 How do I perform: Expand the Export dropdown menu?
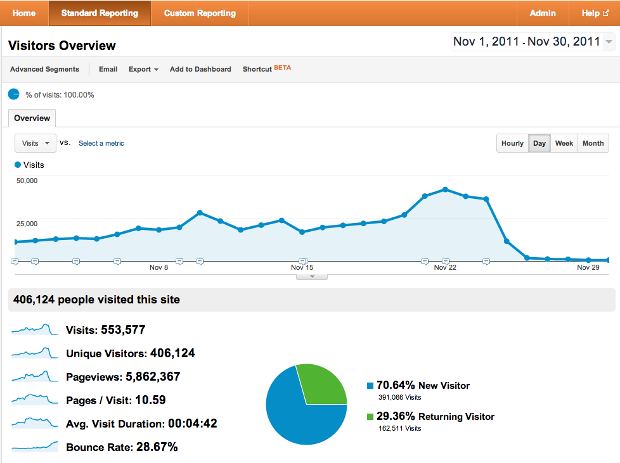pyautogui.click(x=143, y=69)
